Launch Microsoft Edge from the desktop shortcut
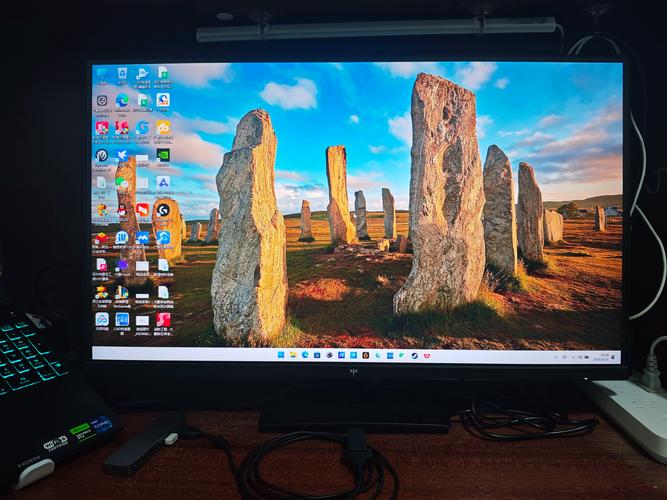667x500 pixels. tap(122, 100)
